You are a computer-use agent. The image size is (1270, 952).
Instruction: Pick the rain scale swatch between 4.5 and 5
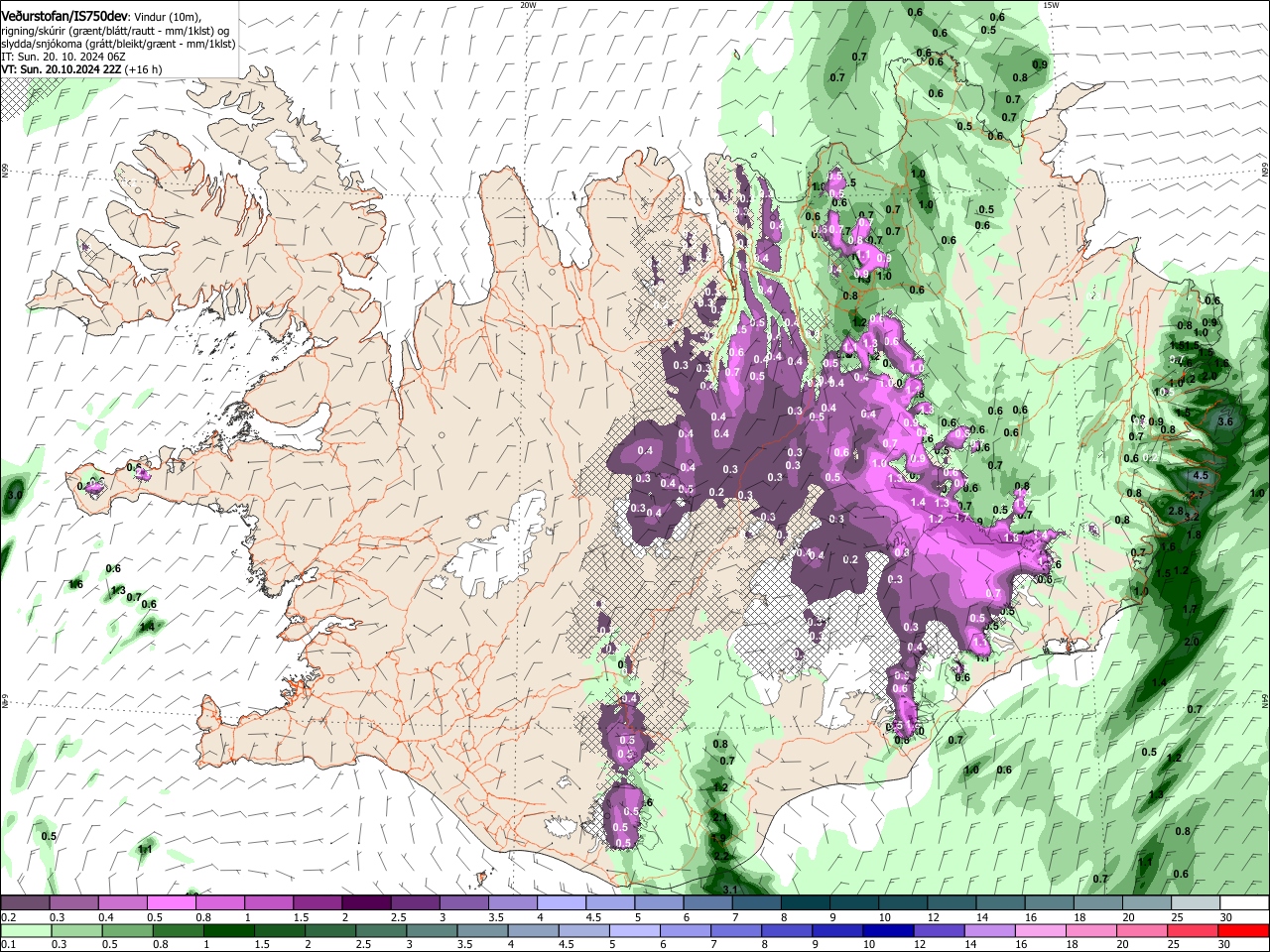coord(582,931)
